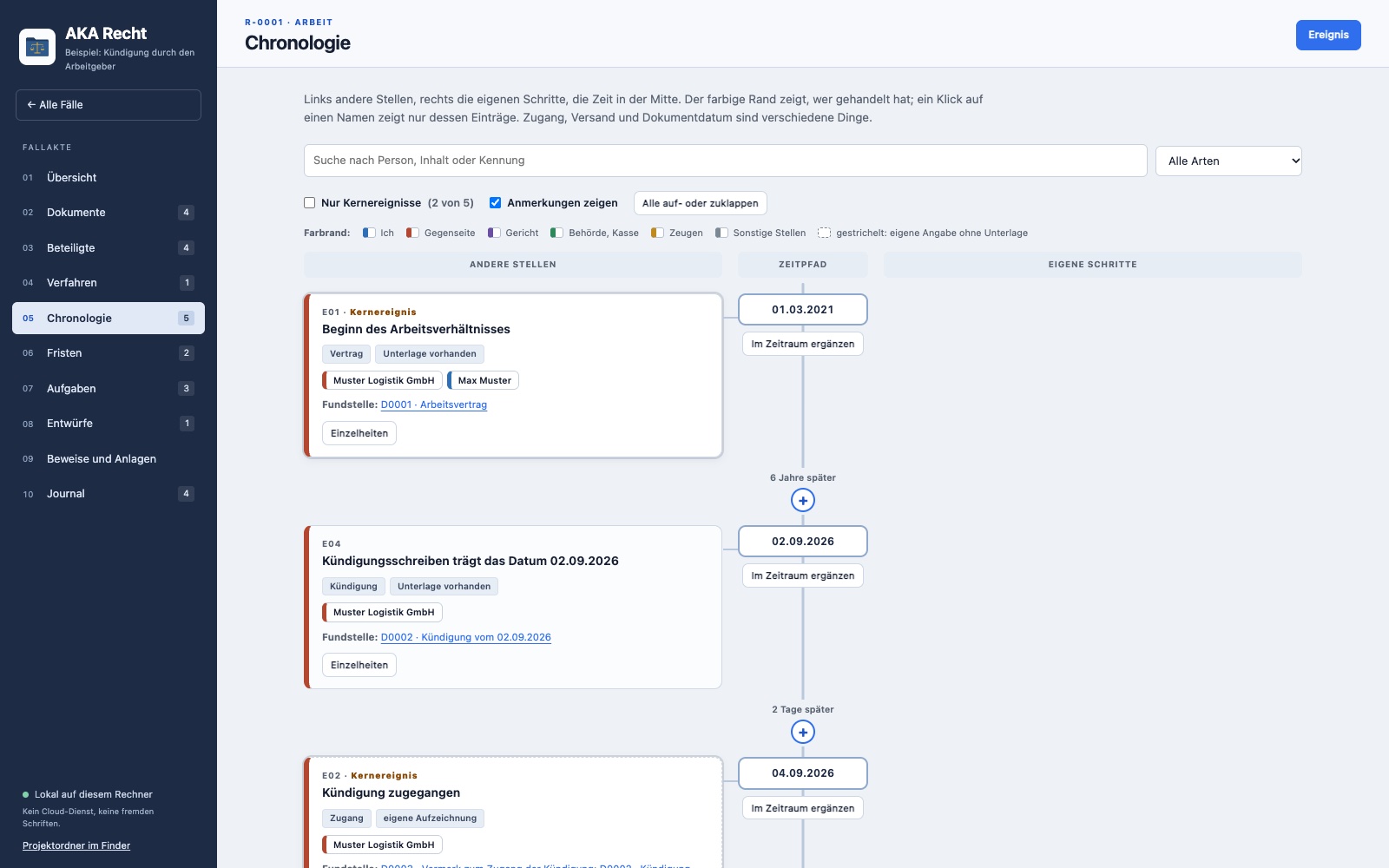
Task: Open Journal in the sidebar
Action: point(109,494)
